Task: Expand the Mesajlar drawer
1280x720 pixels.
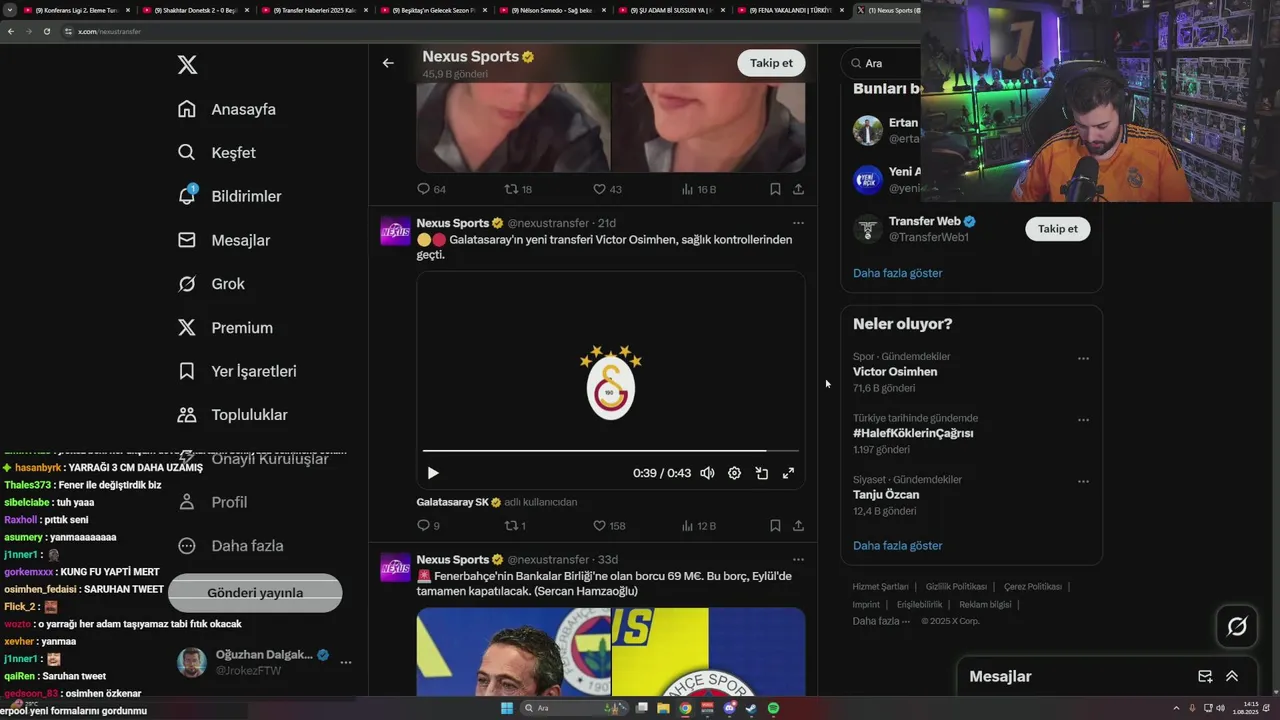Action: (x=1232, y=677)
